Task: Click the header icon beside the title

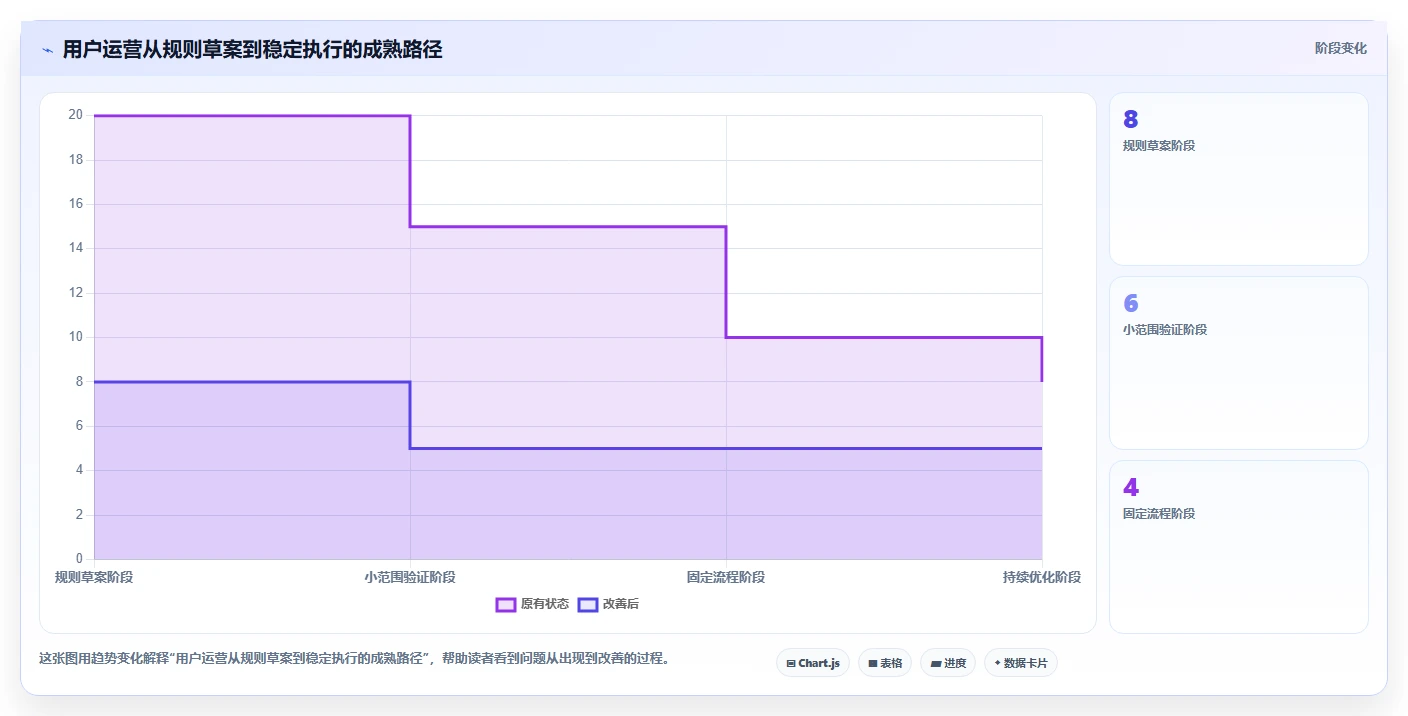Action: point(48,50)
